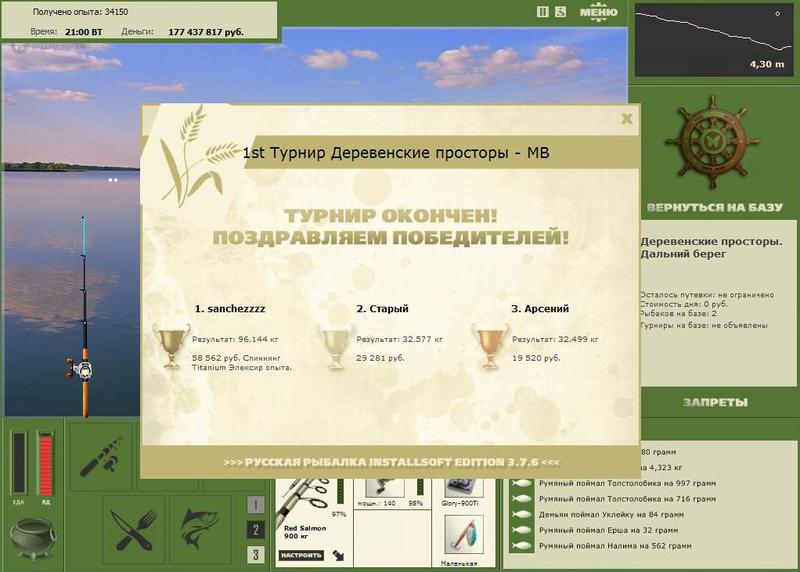The height and width of the screenshot is (572, 800).
Task: Click location title Деревенские просторы. Дальний берег
Action: pyautogui.click(x=711, y=247)
